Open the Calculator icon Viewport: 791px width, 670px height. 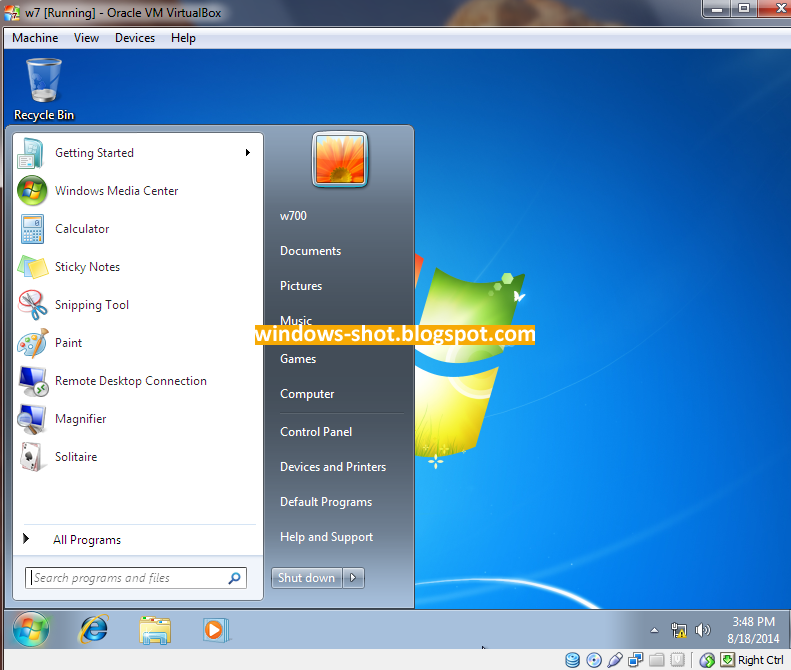coord(32,229)
